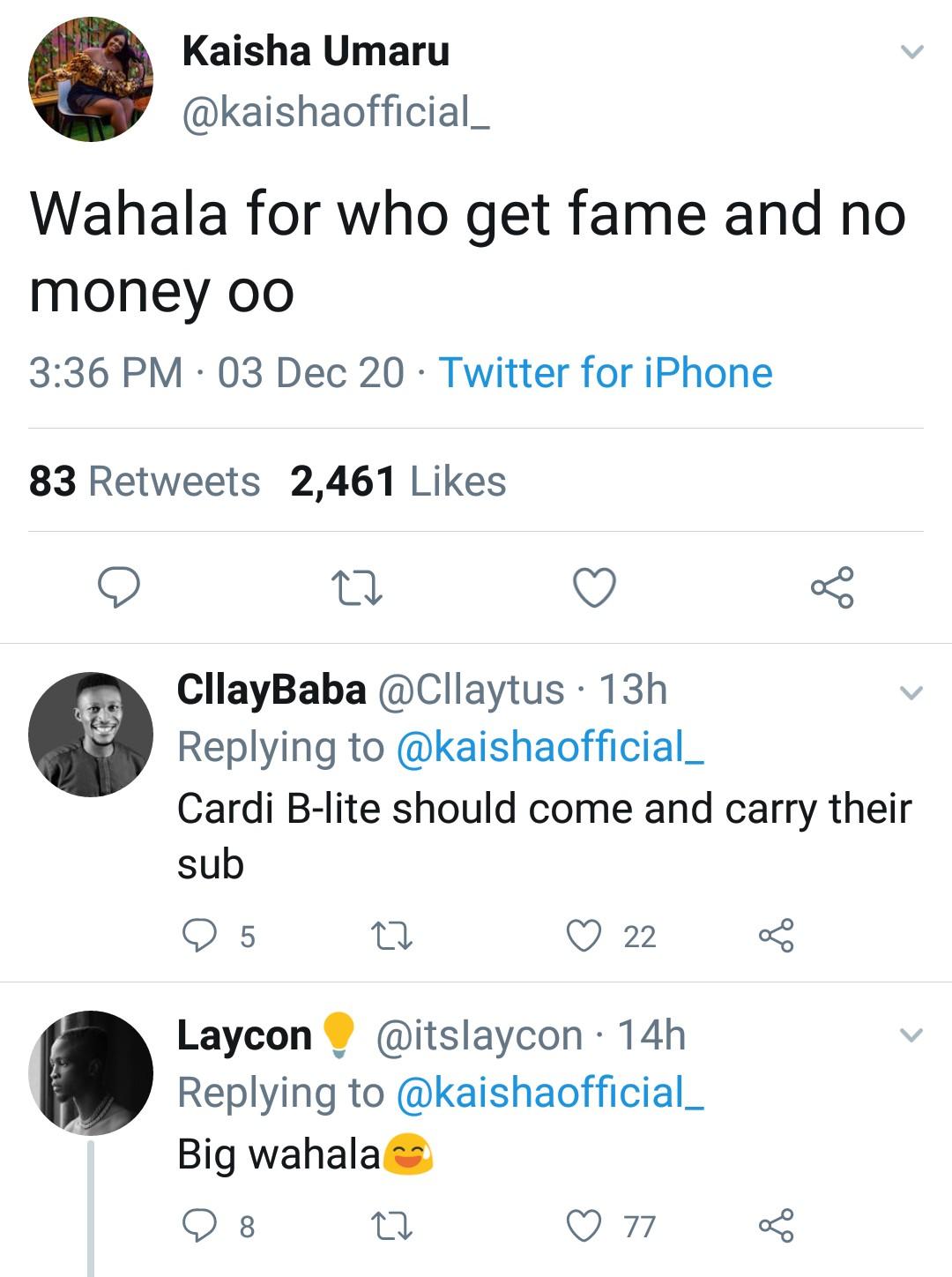Reply to Laycon's Big wahala comment

click(x=199, y=1225)
